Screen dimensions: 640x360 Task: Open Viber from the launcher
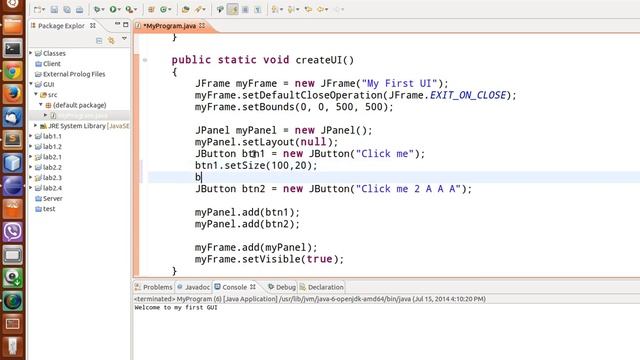coord(13,232)
